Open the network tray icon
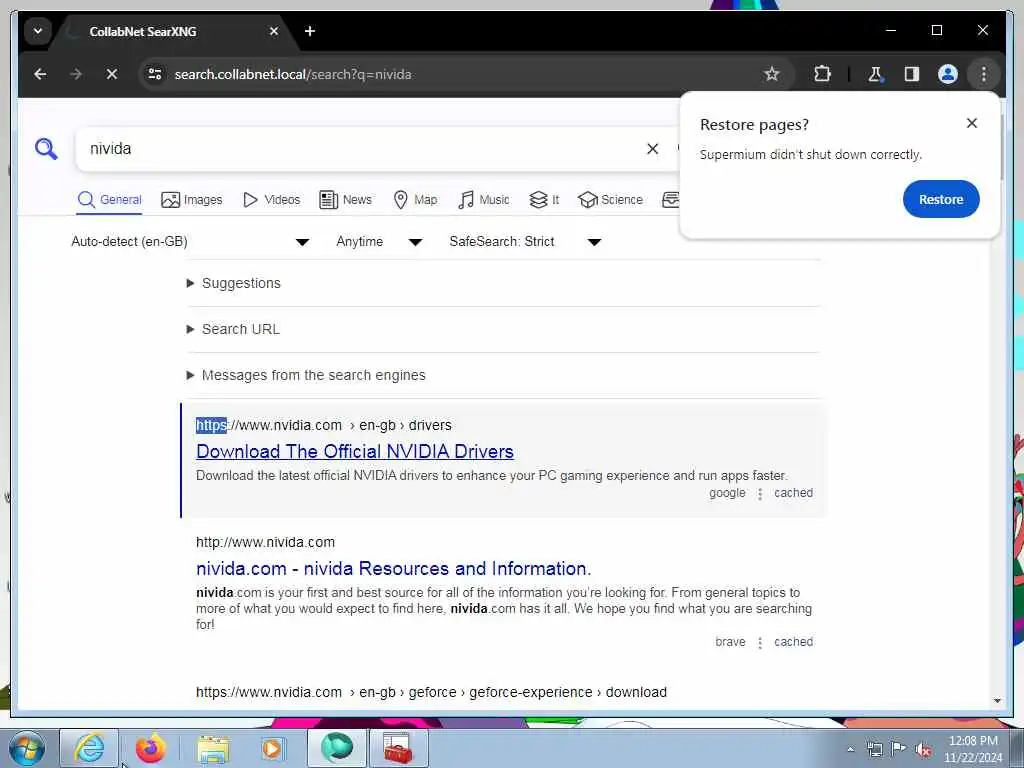The image size is (1024, 768). 874,749
